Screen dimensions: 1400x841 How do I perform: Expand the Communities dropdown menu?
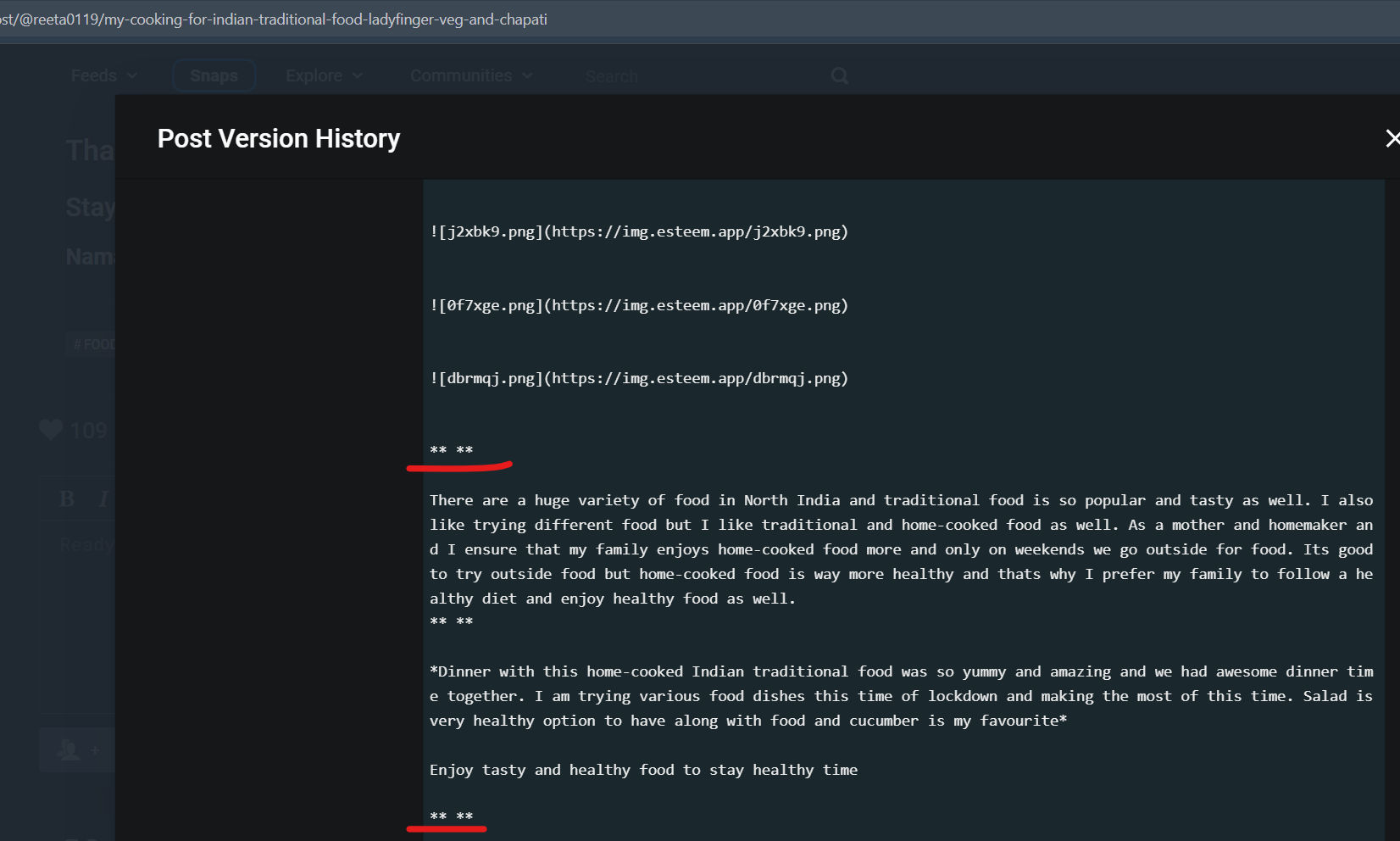click(471, 75)
